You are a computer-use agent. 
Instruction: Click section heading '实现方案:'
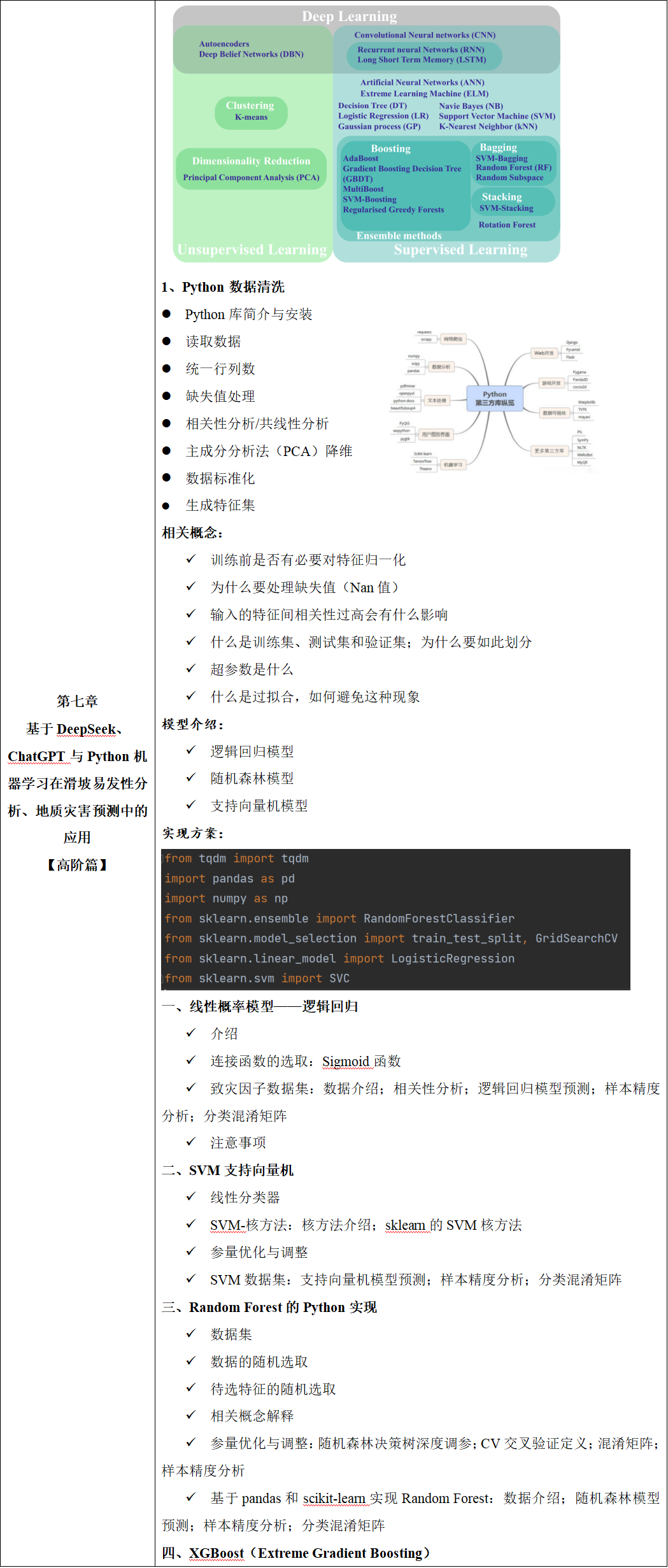[192, 833]
